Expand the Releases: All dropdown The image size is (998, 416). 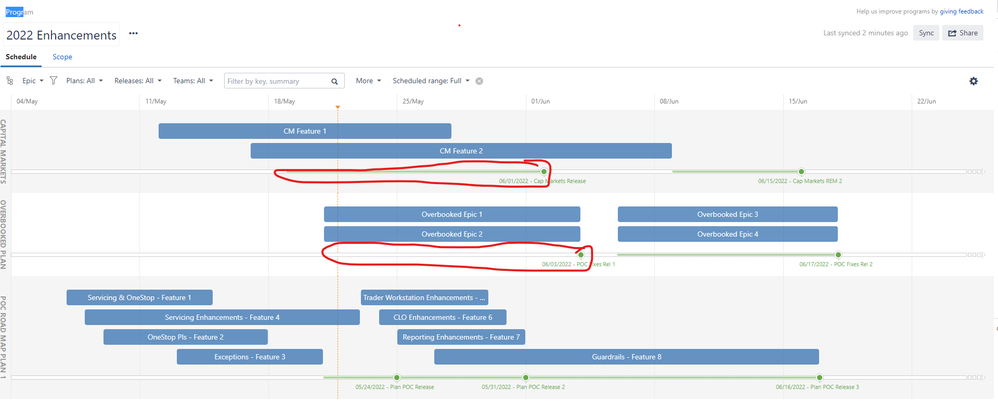coord(137,81)
